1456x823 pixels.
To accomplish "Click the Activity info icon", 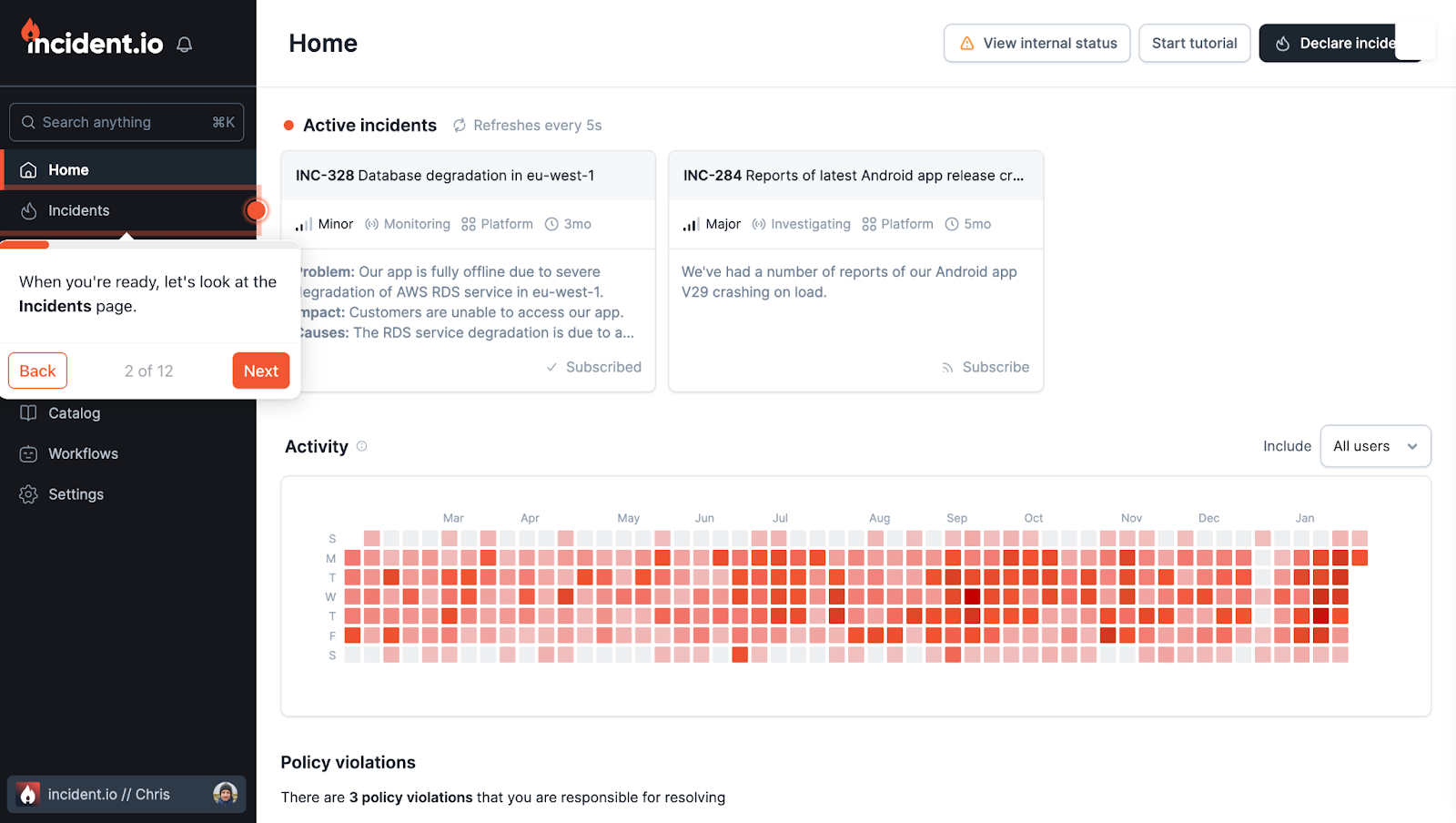I will click(x=361, y=446).
